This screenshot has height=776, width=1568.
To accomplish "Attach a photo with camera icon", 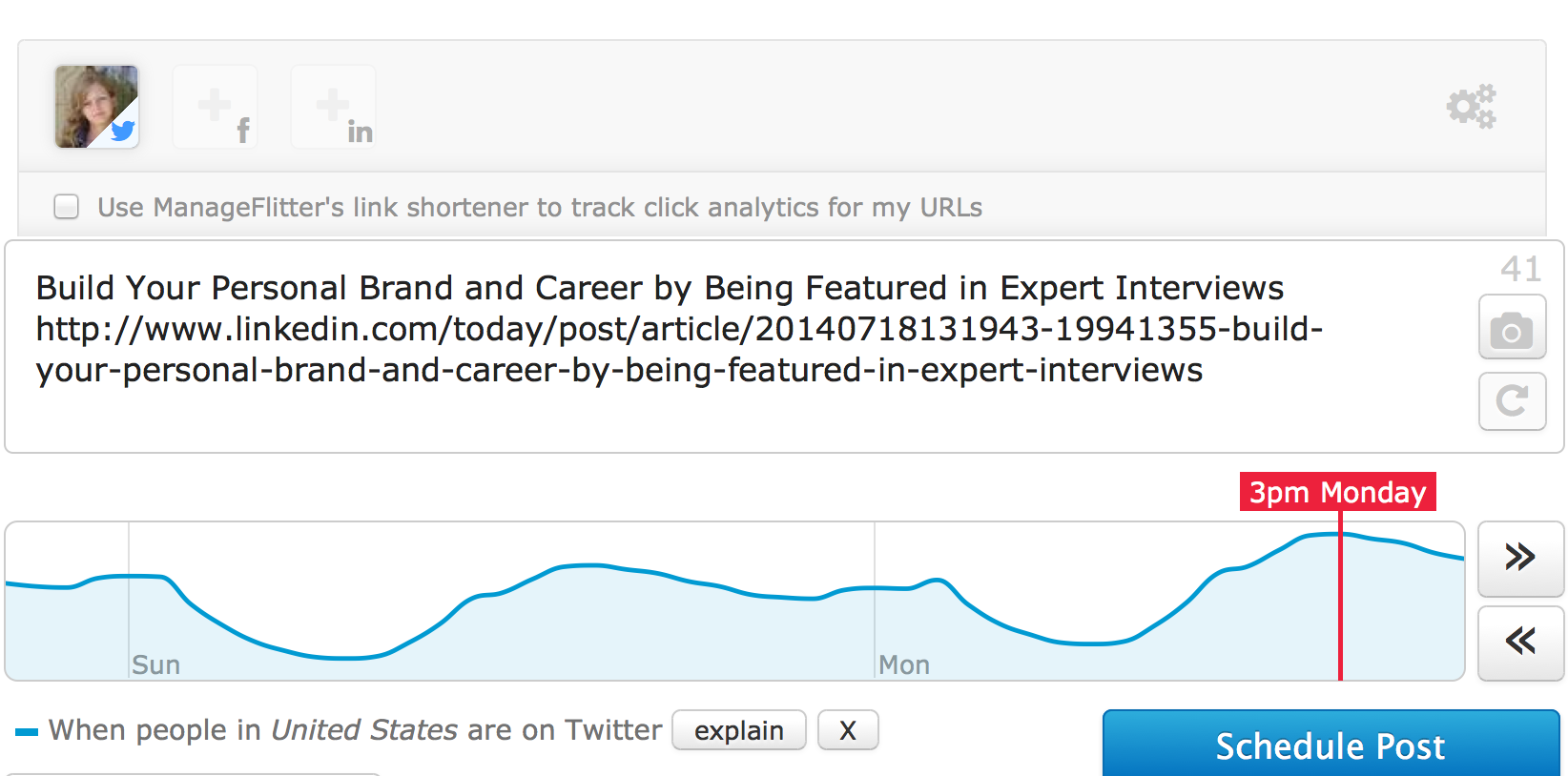I will pyautogui.click(x=1512, y=327).
